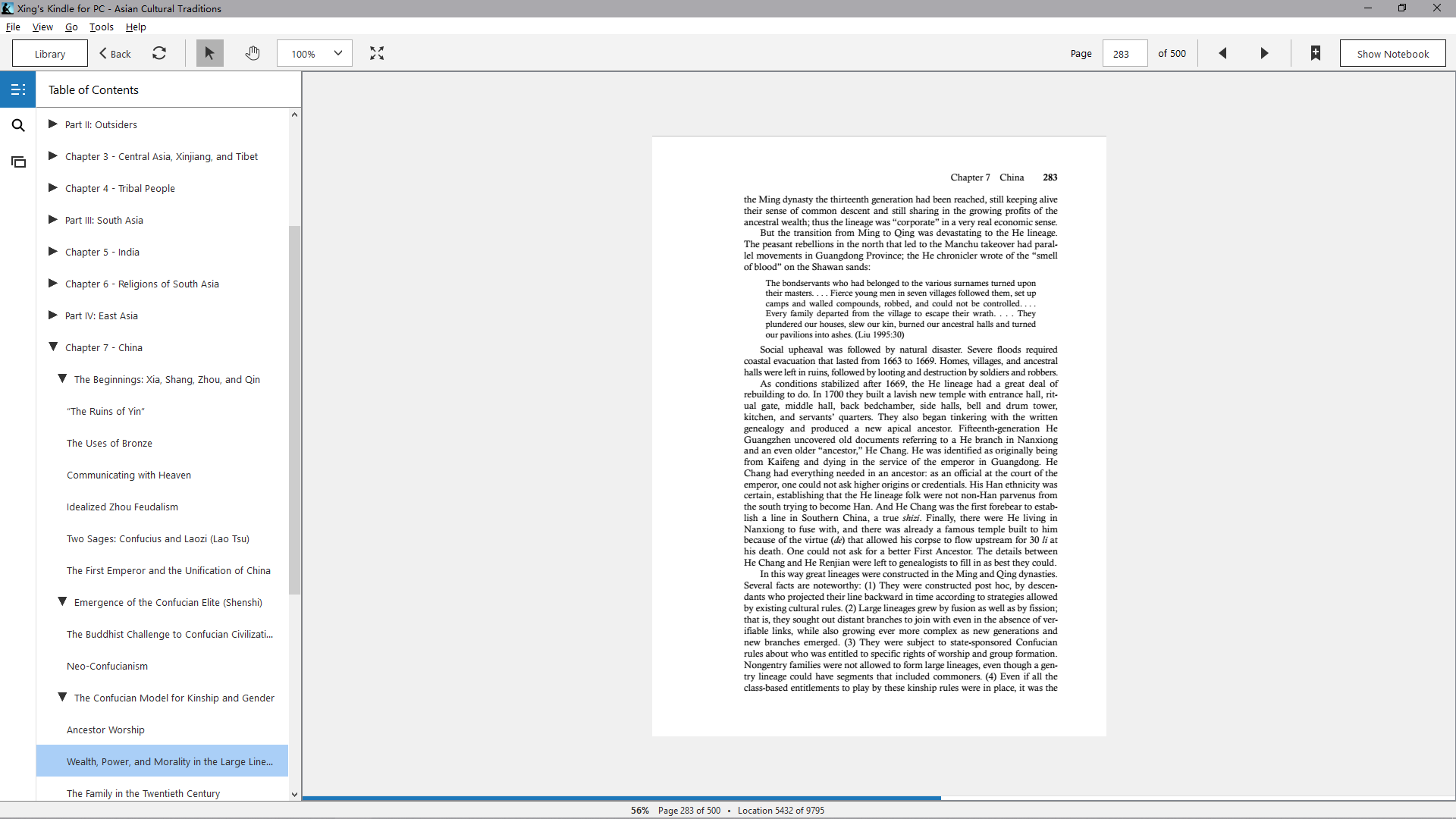Open the Table of Contents panel icon
Screen dimensions: 1456x819
point(18,89)
